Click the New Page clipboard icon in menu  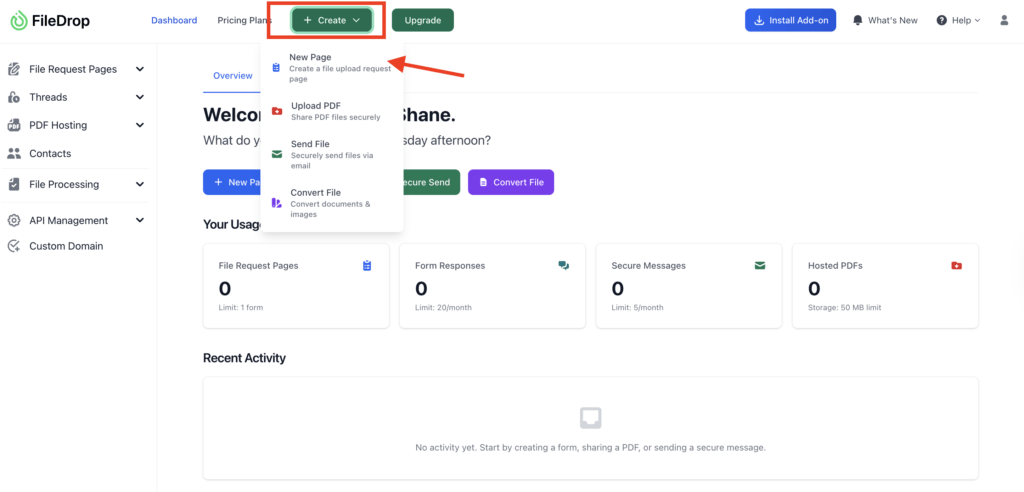pyautogui.click(x=276, y=67)
